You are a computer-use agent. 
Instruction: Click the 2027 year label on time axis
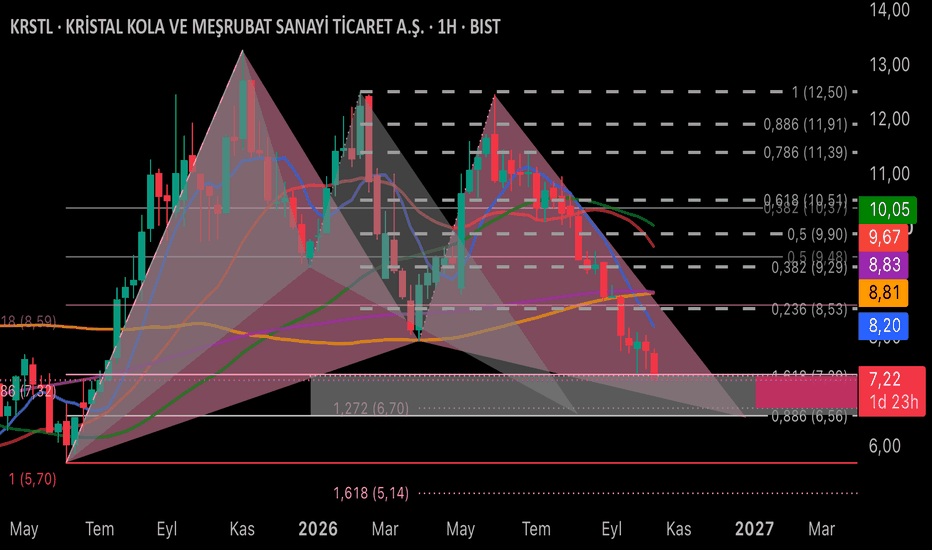pyautogui.click(x=754, y=529)
